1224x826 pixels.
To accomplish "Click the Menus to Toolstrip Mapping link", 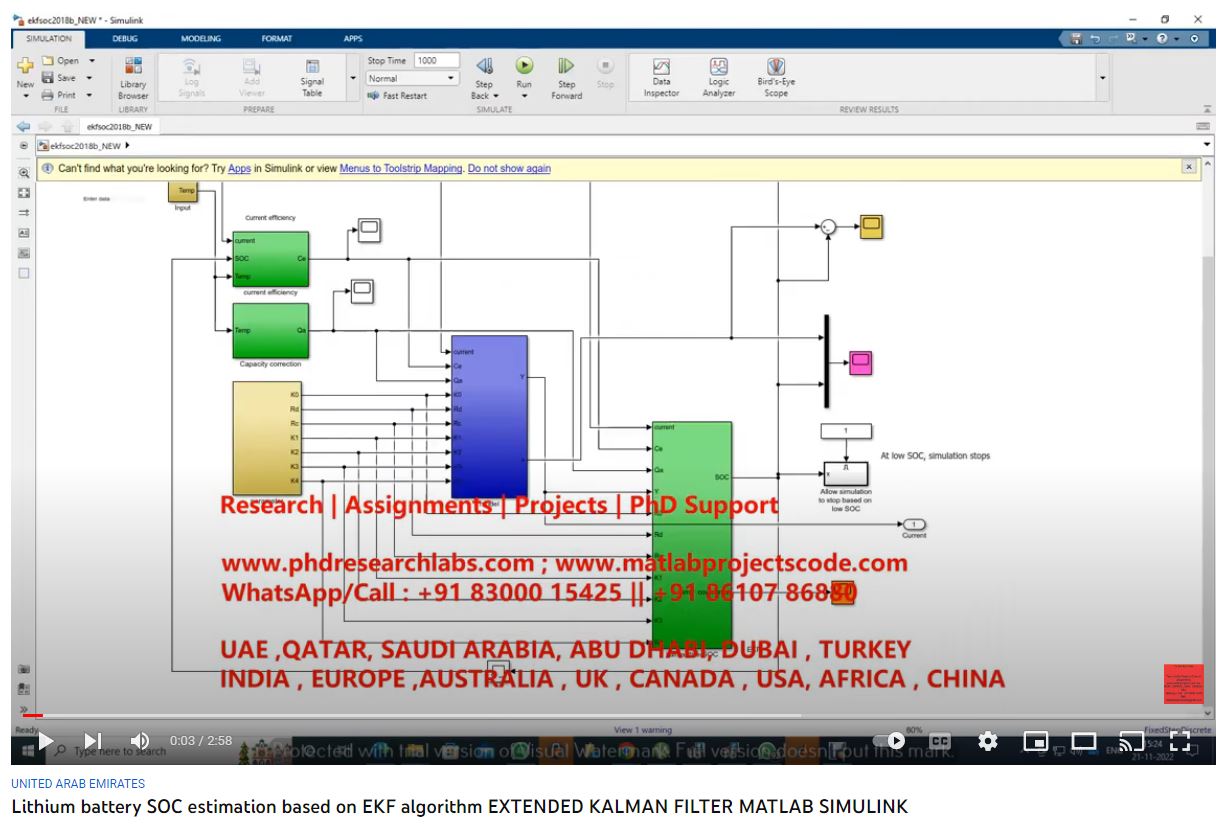I will [x=400, y=169].
